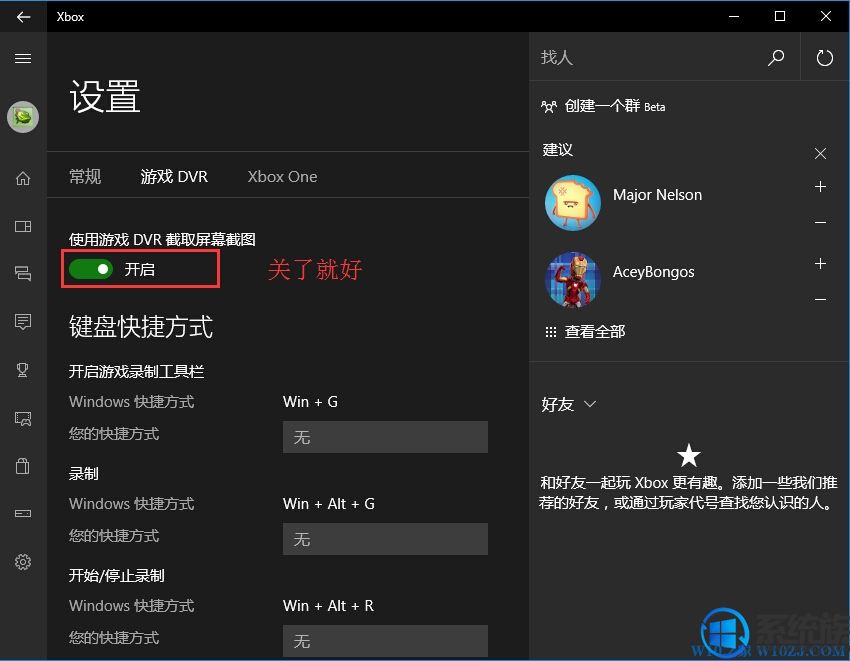Viewport: 850px width, 661px height.
Task: Click the star icon in friends area
Action: point(689,455)
